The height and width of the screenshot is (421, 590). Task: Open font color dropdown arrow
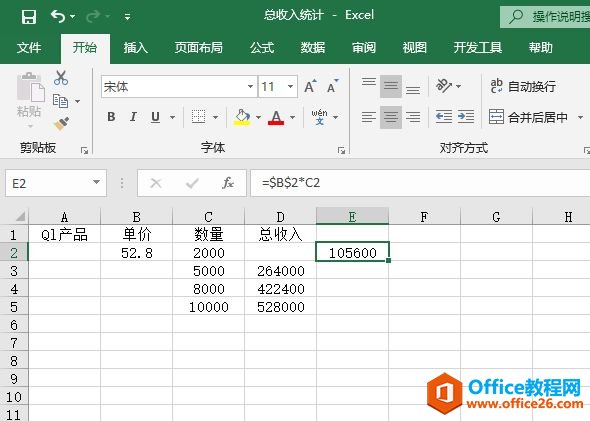pos(292,117)
